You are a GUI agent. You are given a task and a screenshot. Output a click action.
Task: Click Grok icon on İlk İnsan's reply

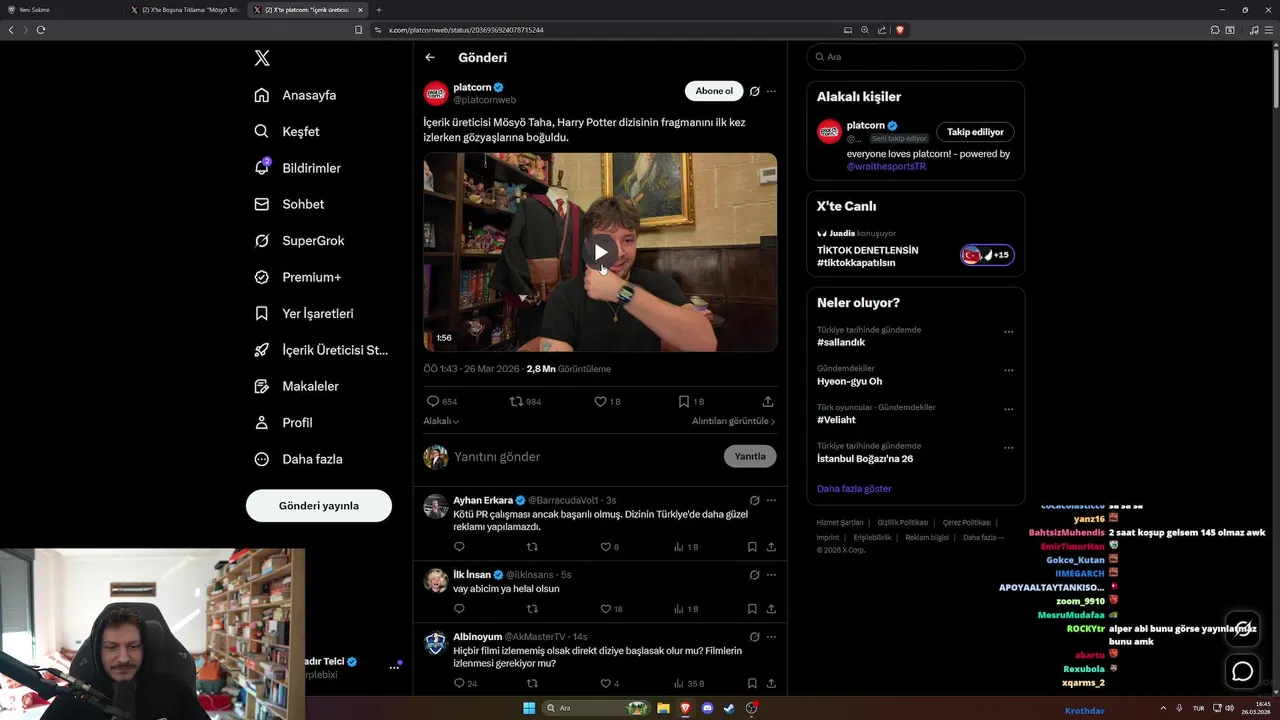click(755, 575)
